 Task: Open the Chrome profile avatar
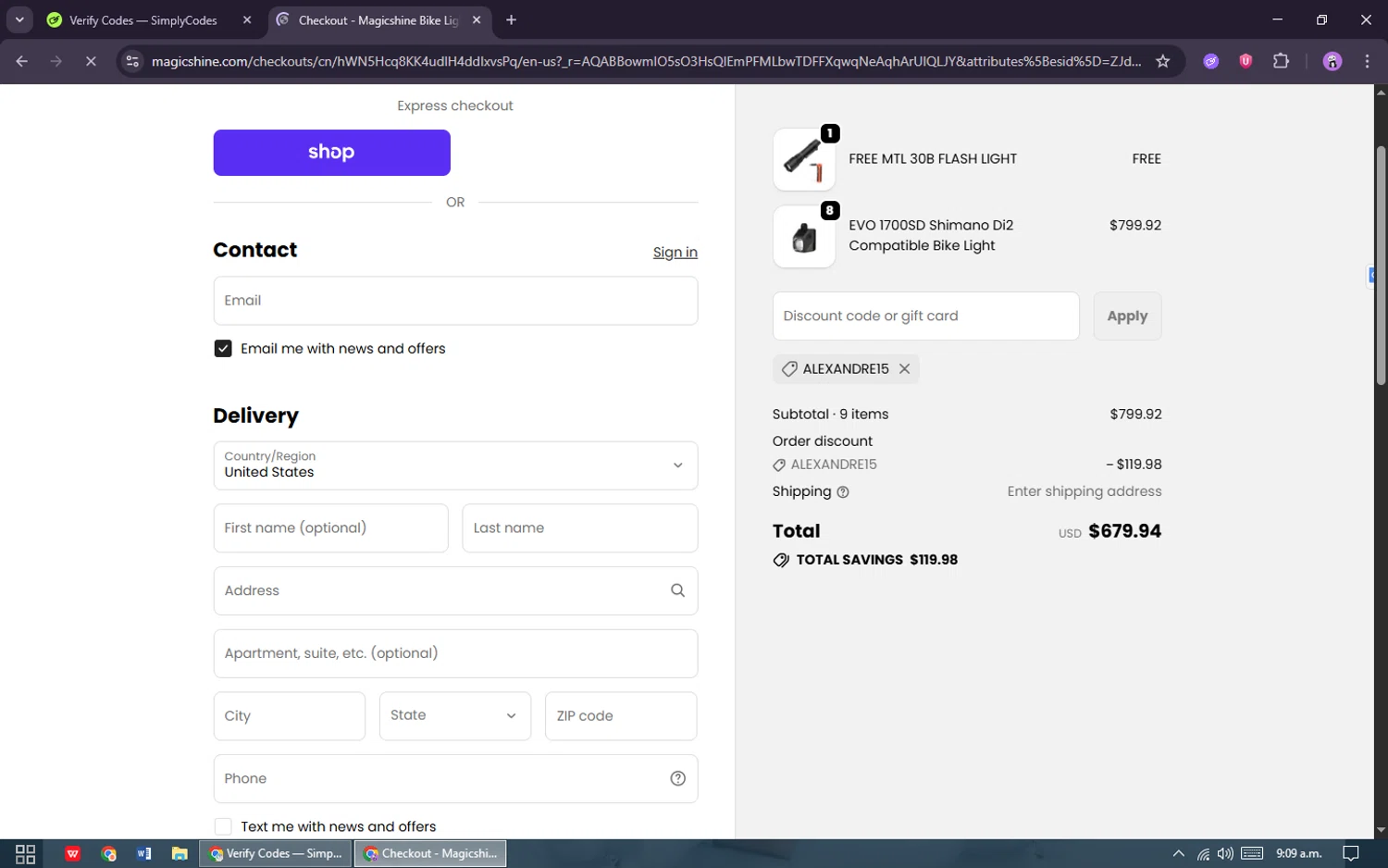click(x=1332, y=61)
